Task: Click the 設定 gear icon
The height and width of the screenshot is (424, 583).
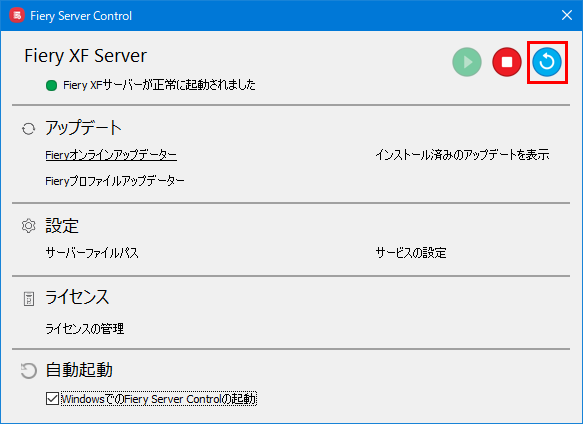Action: pos(29,226)
